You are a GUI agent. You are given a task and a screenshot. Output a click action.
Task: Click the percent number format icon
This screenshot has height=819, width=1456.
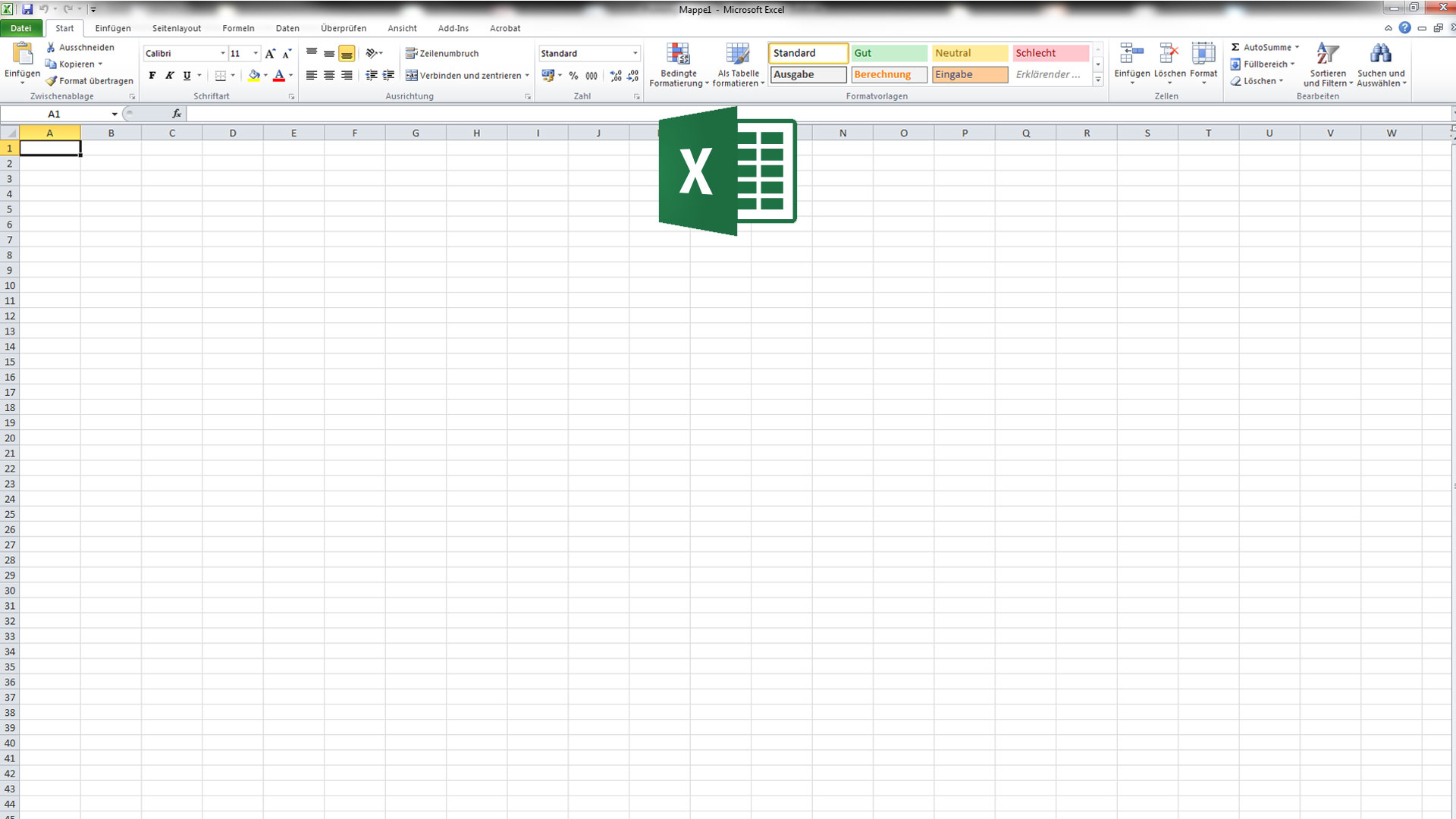pos(573,76)
